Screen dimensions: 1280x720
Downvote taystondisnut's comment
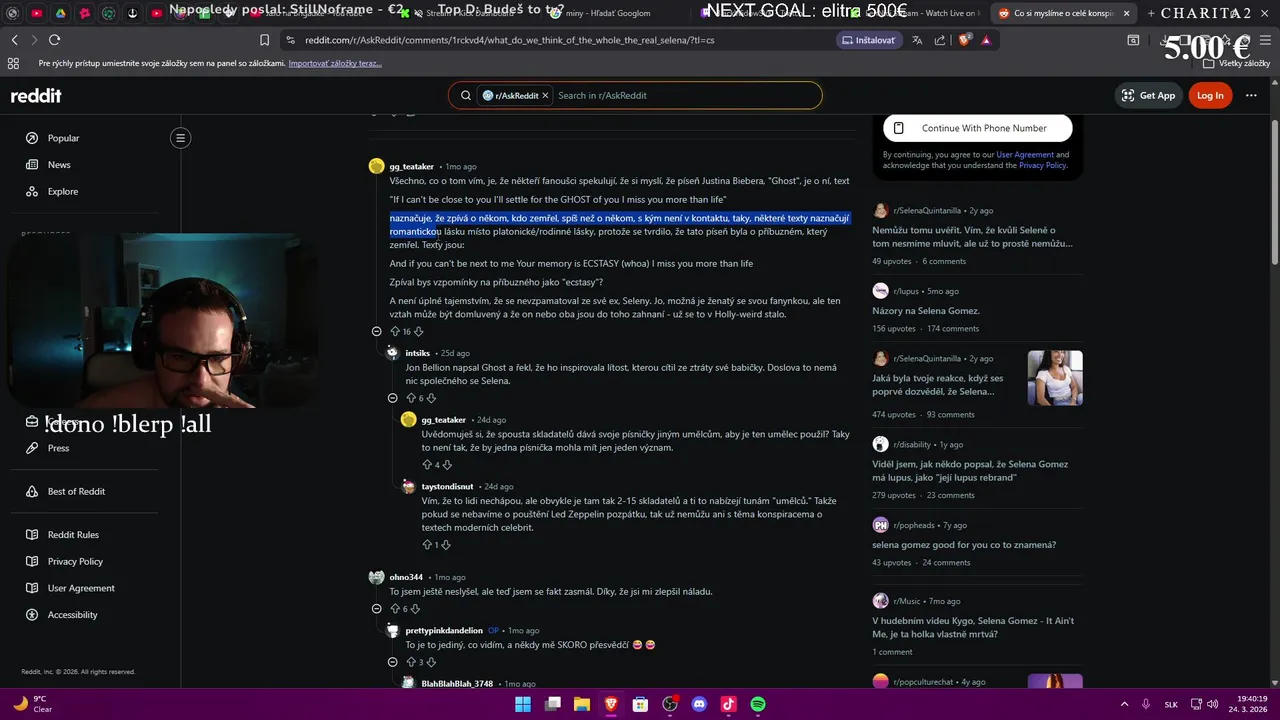tap(446, 545)
